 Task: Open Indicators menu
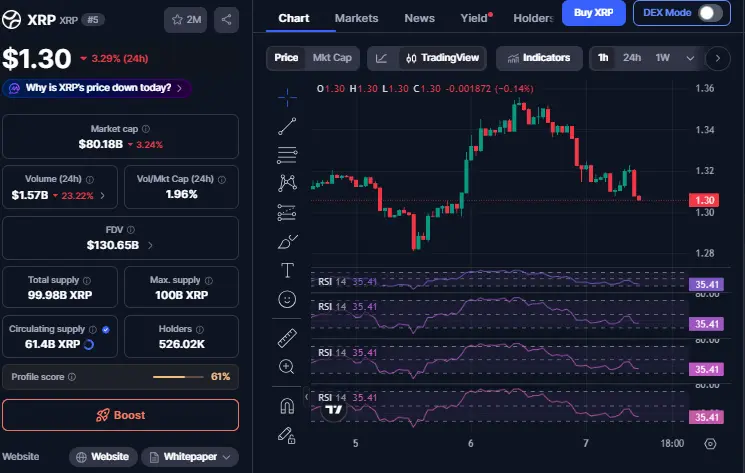coord(539,58)
